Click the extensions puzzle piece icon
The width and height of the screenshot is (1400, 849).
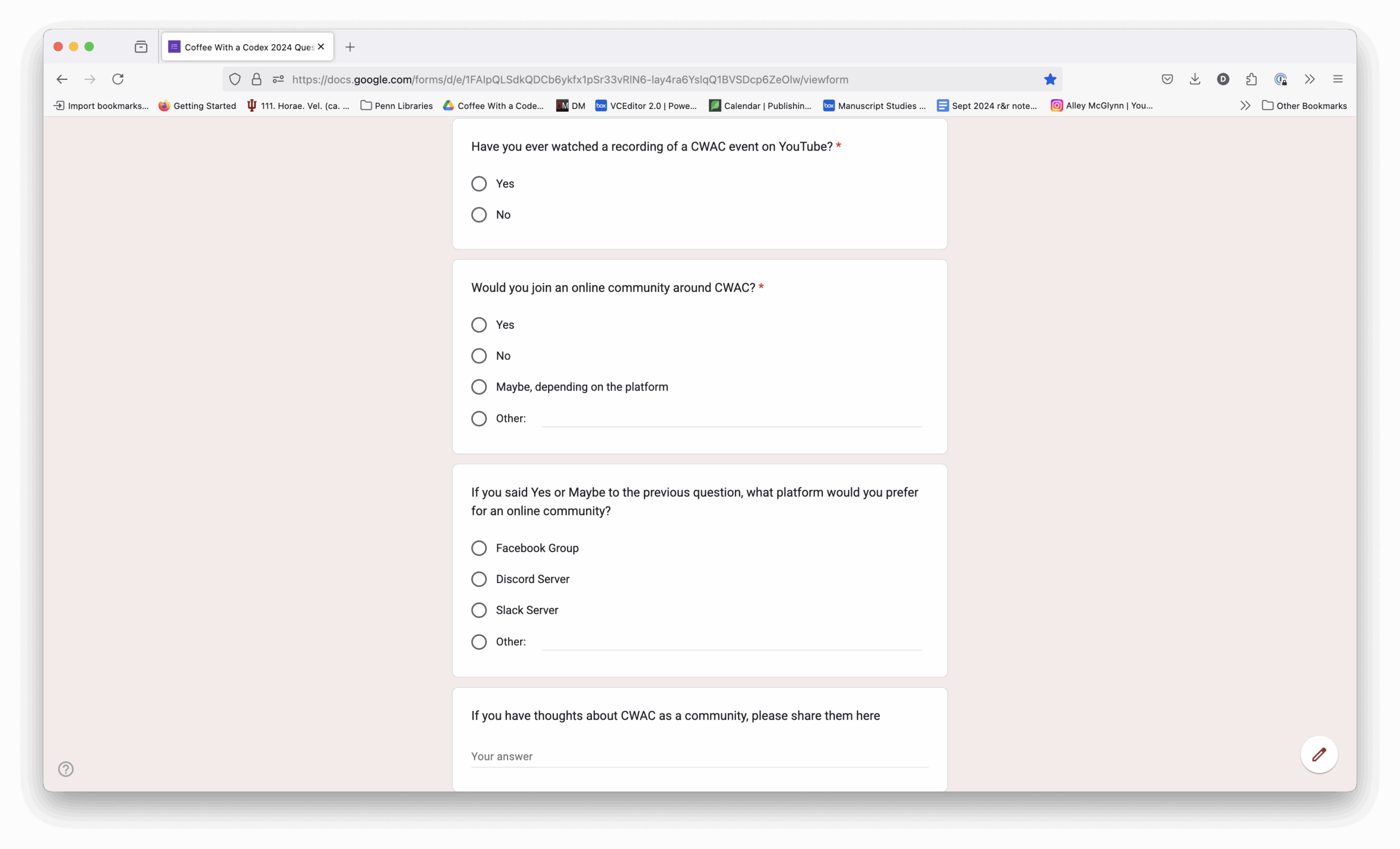(1251, 79)
